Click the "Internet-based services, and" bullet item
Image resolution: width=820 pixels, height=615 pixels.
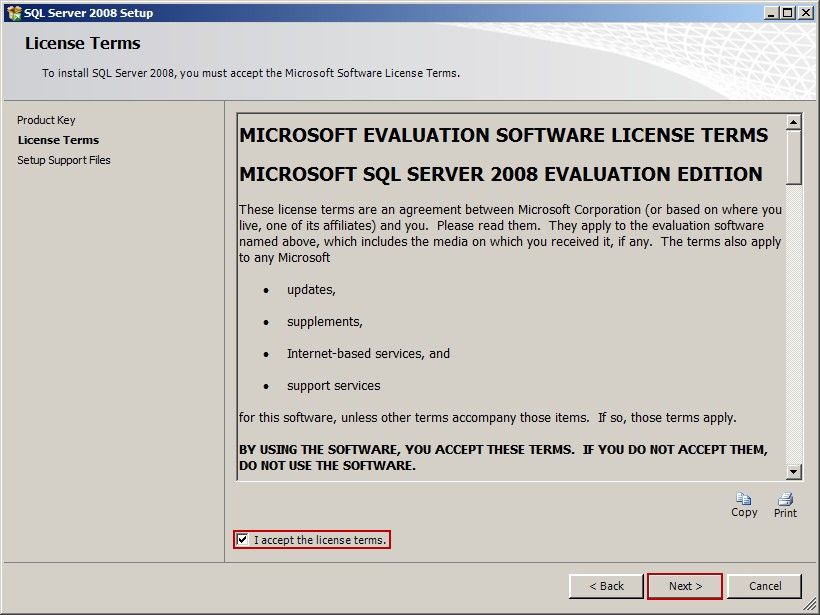click(368, 354)
